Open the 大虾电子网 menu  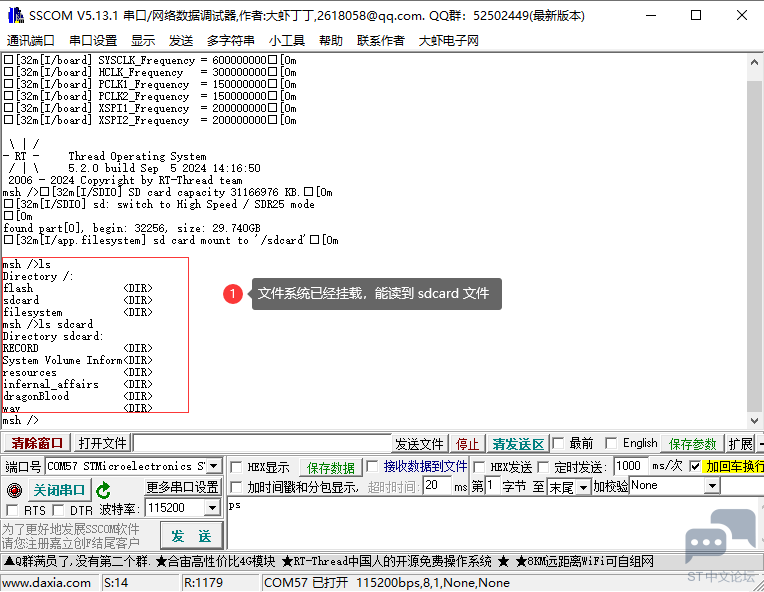449,40
